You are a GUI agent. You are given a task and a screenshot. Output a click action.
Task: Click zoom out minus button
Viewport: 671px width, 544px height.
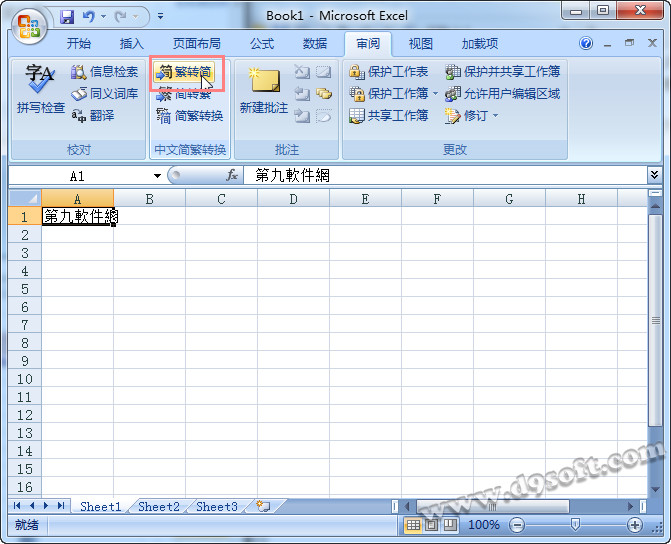point(517,525)
